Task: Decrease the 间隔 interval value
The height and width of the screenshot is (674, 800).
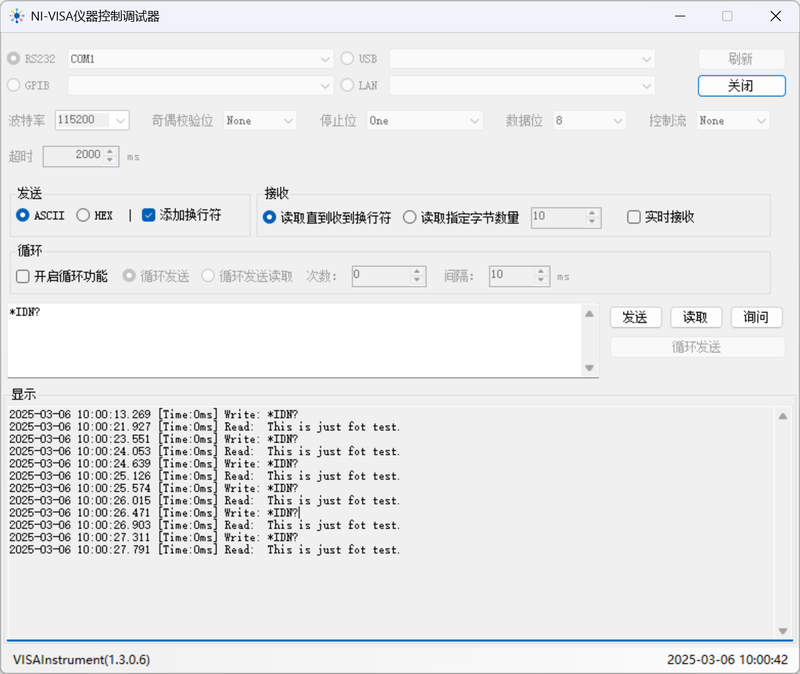Action: click(x=541, y=280)
